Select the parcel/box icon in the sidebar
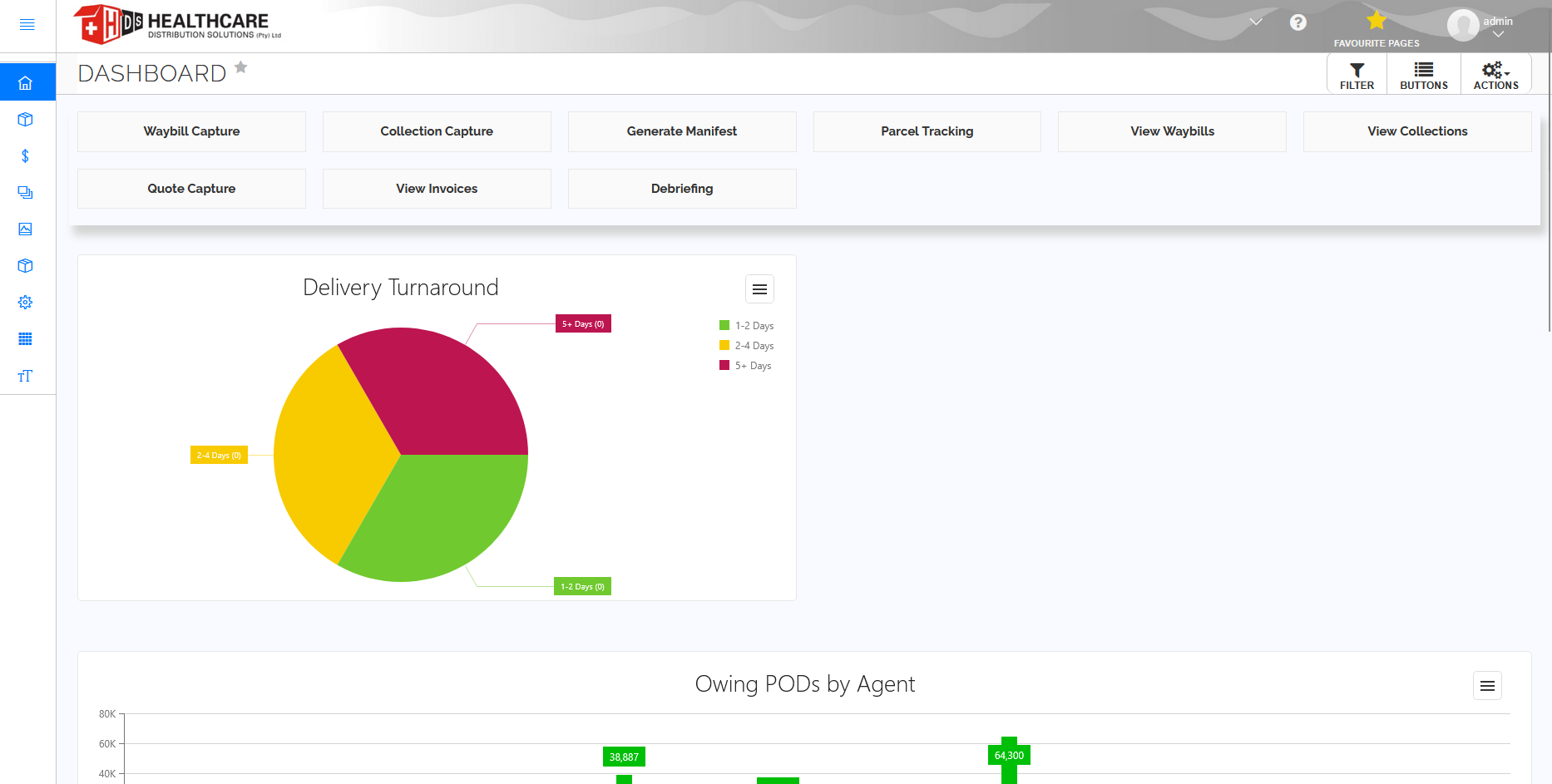 point(26,119)
